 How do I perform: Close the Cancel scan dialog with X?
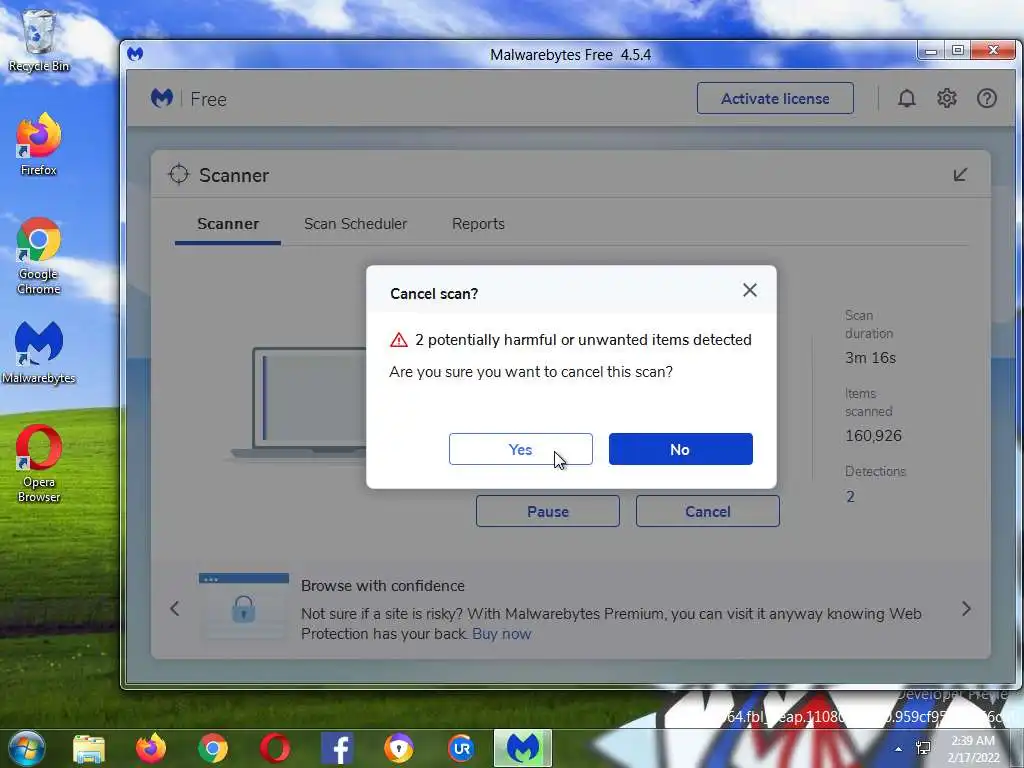750,290
